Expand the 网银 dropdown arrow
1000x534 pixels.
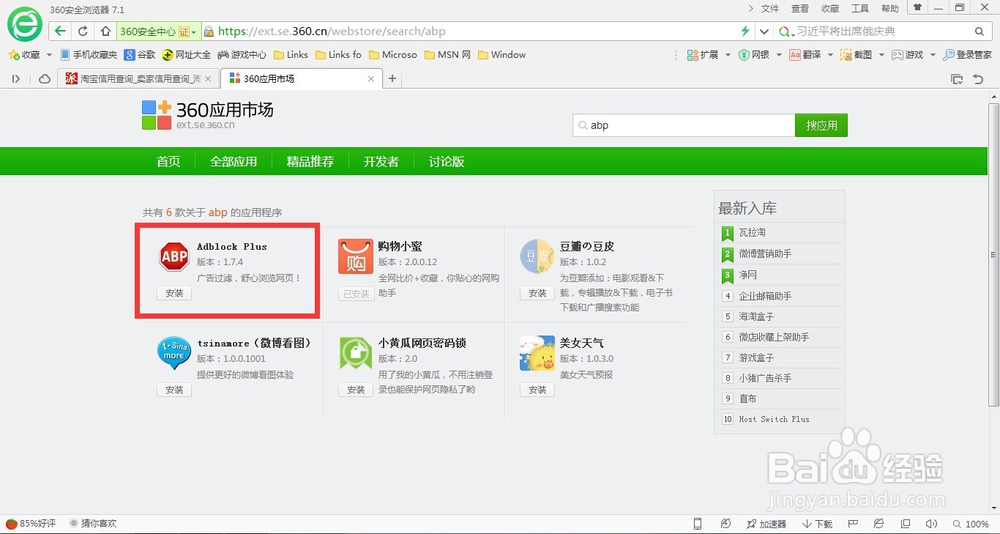click(779, 55)
